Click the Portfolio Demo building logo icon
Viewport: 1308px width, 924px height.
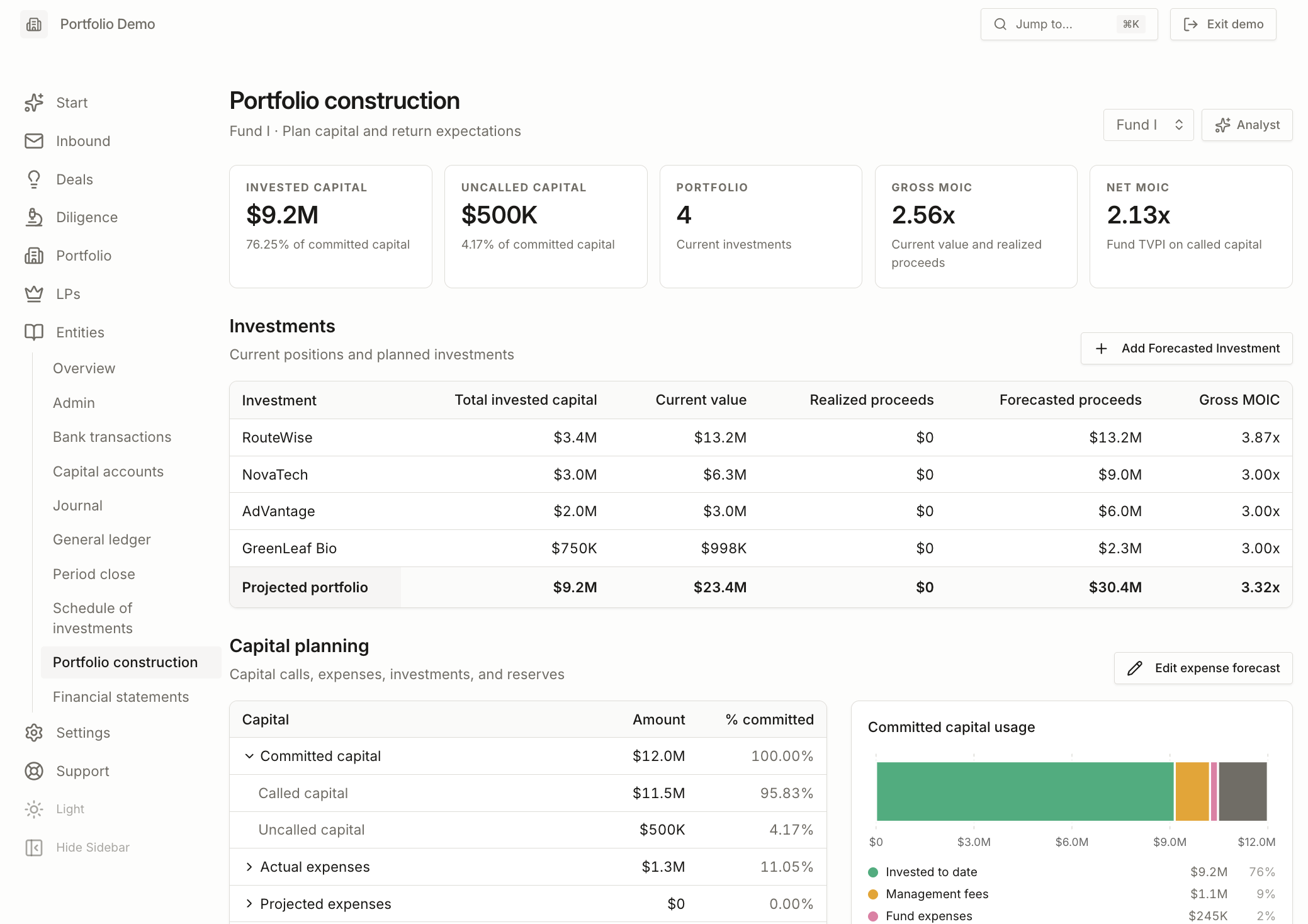(34, 24)
